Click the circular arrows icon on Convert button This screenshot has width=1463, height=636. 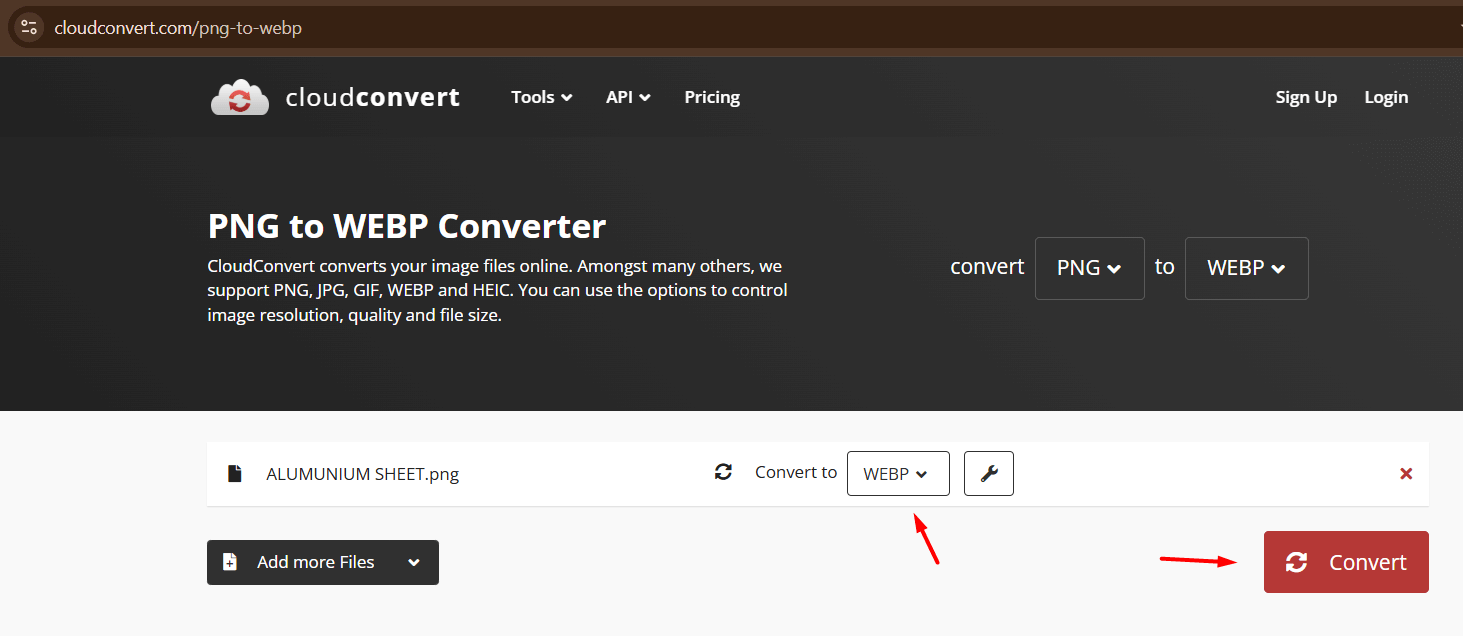[x=1297, y=562]
